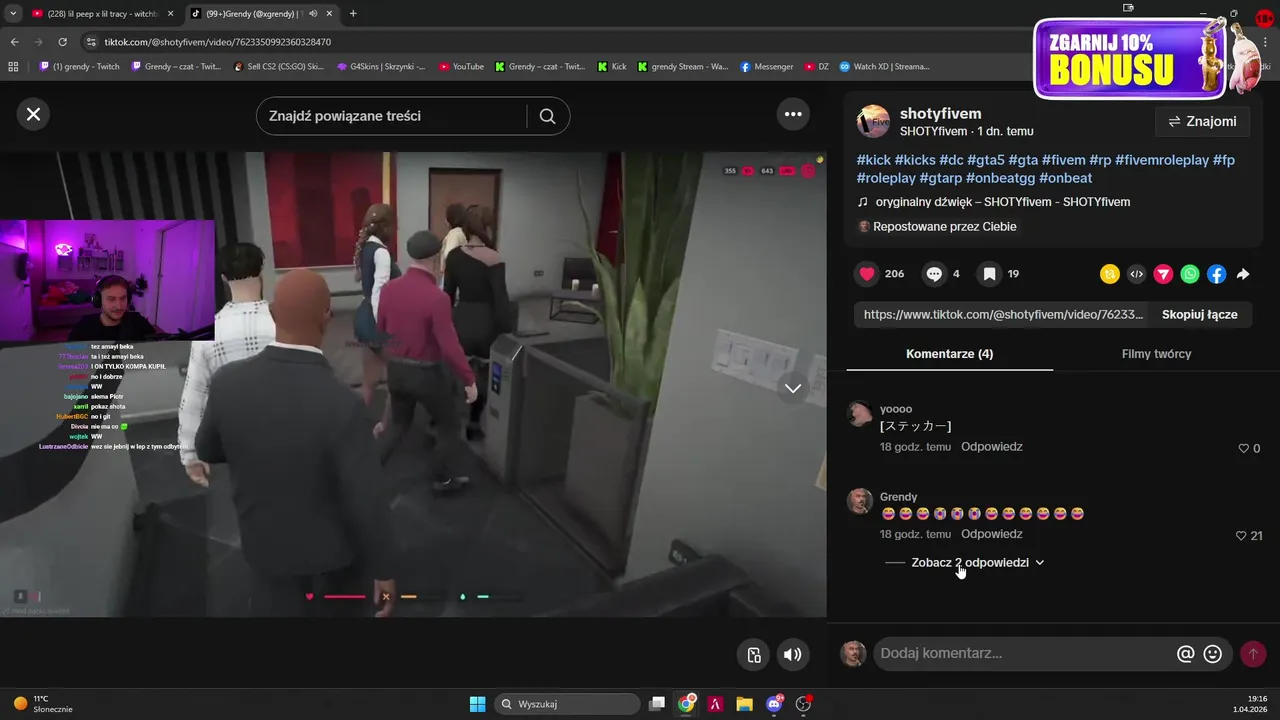Close the lil peep YouTube tab
This screenshot has width=1280, height=720.
pyautogui.click(x=170, y=14)
